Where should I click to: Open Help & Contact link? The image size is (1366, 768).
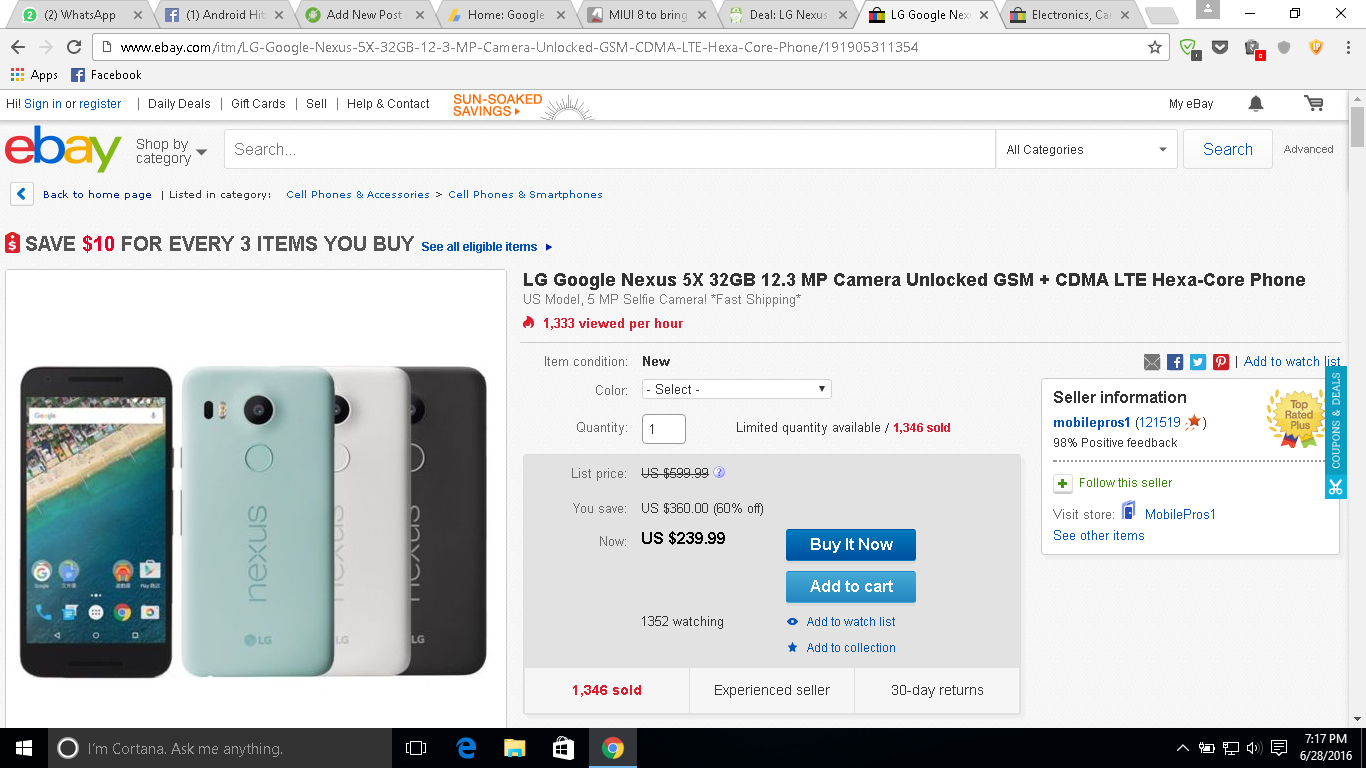click(x=388, y=104)
